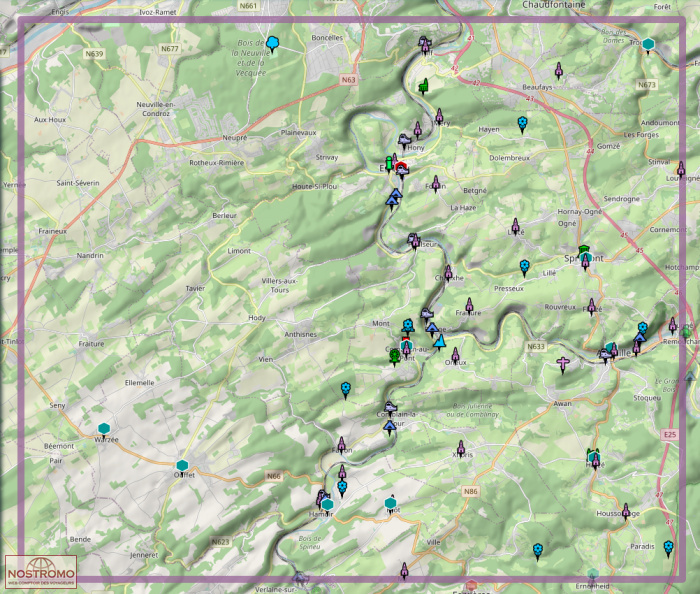Select the teal hexagon marker at Ouffet

tap(182, 467)
